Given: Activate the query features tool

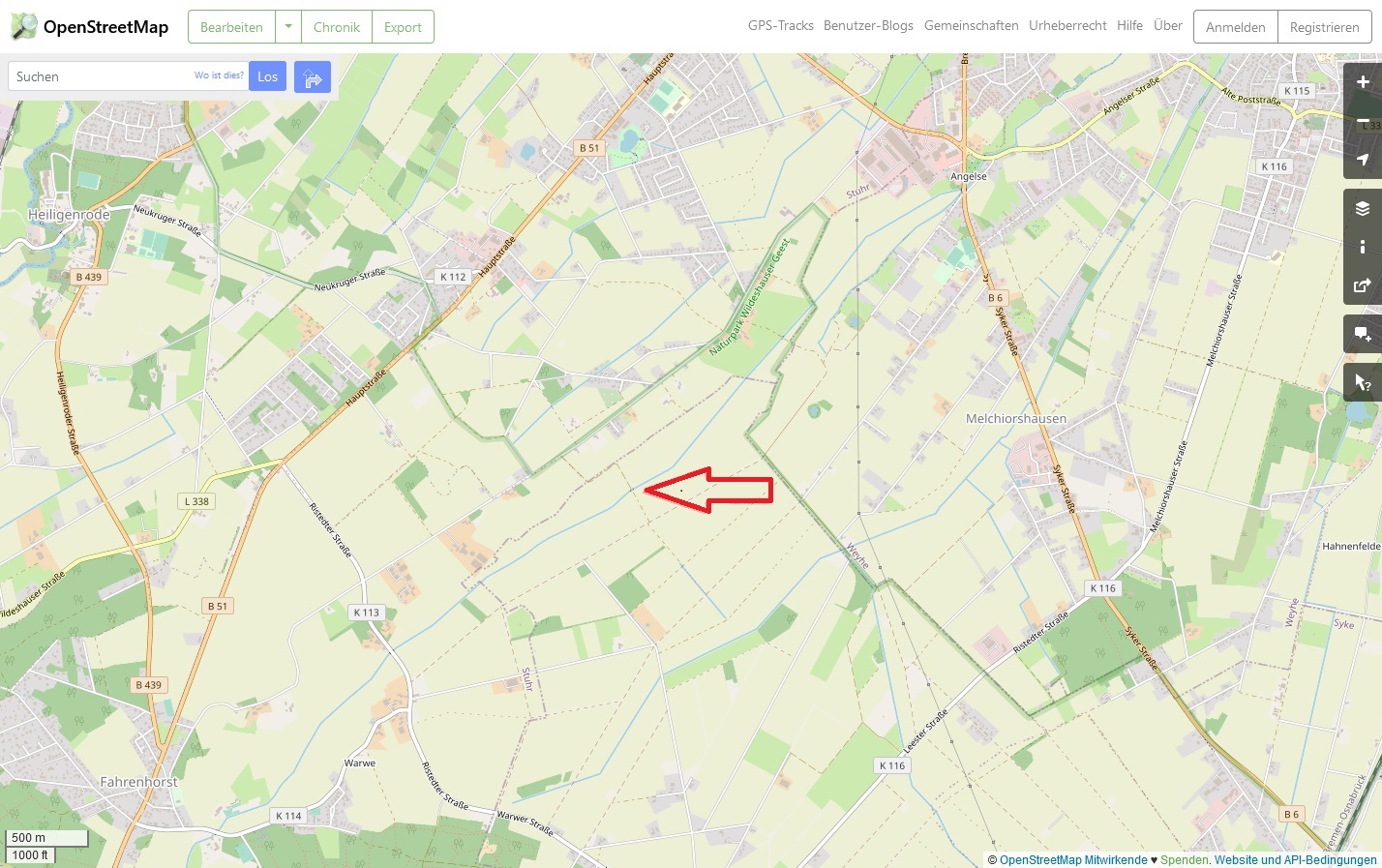Looking at the screenshot, I should pyautogui.click(x=1363, y=382).
